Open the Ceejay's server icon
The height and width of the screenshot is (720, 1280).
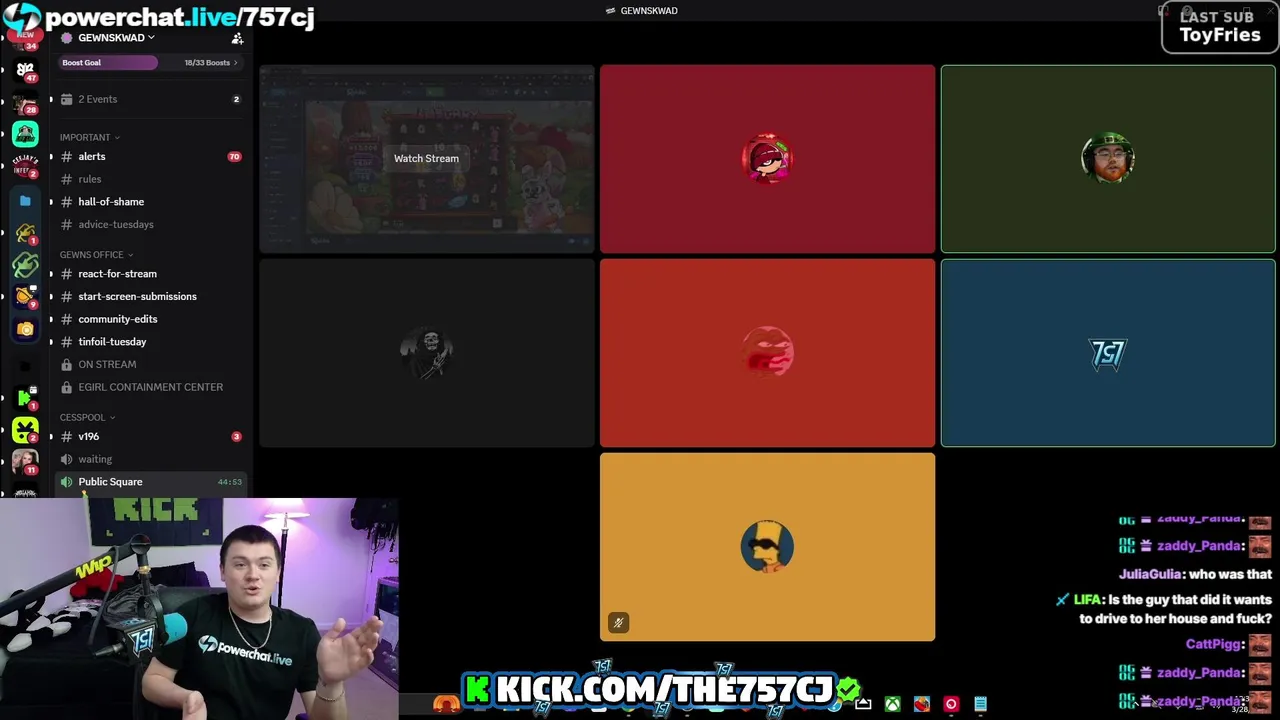point(25,165)
